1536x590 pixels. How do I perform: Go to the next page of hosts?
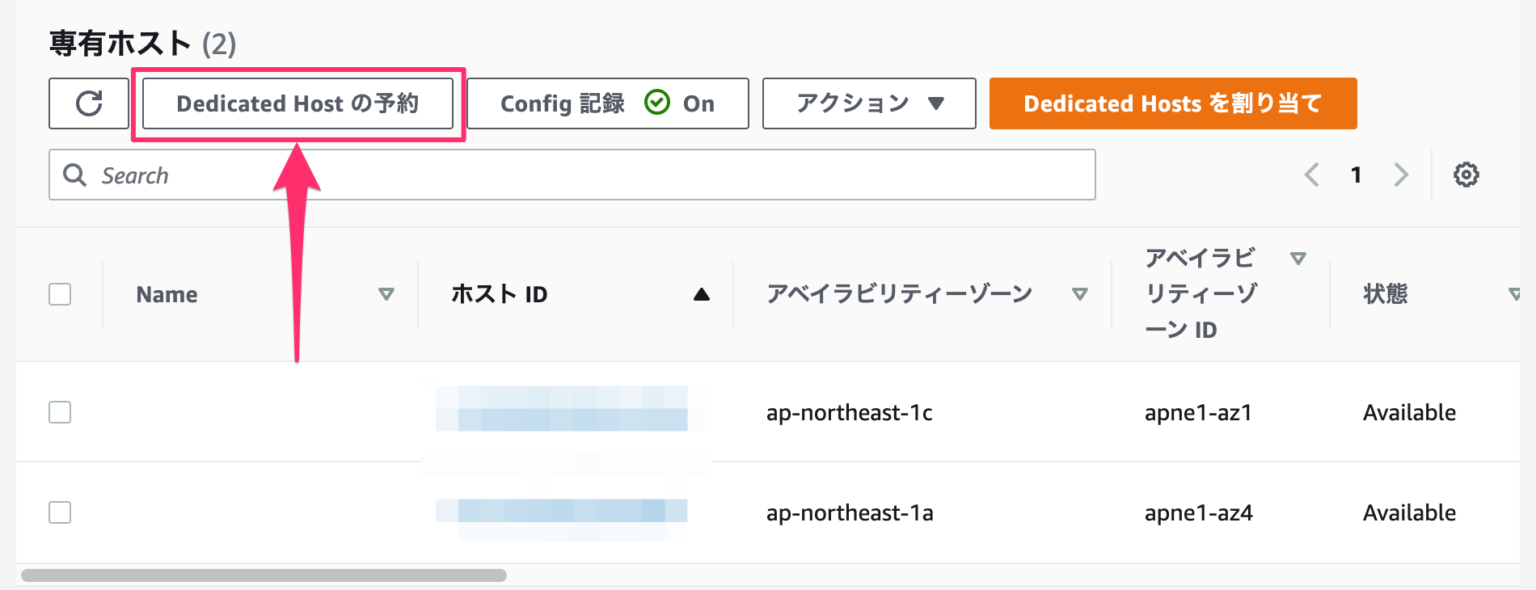pos(1401,174)
